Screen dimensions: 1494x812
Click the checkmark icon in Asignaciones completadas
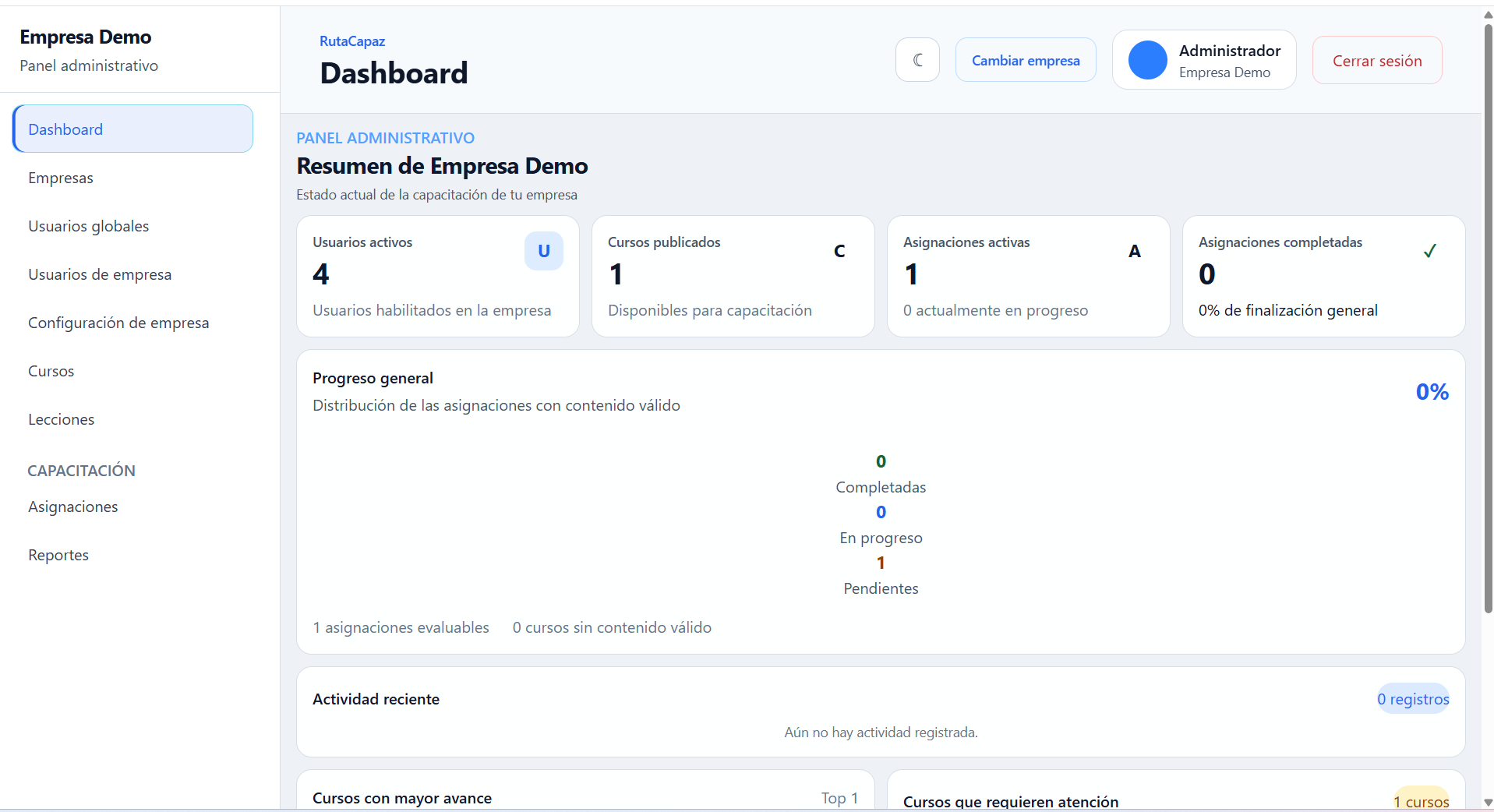1430,251
